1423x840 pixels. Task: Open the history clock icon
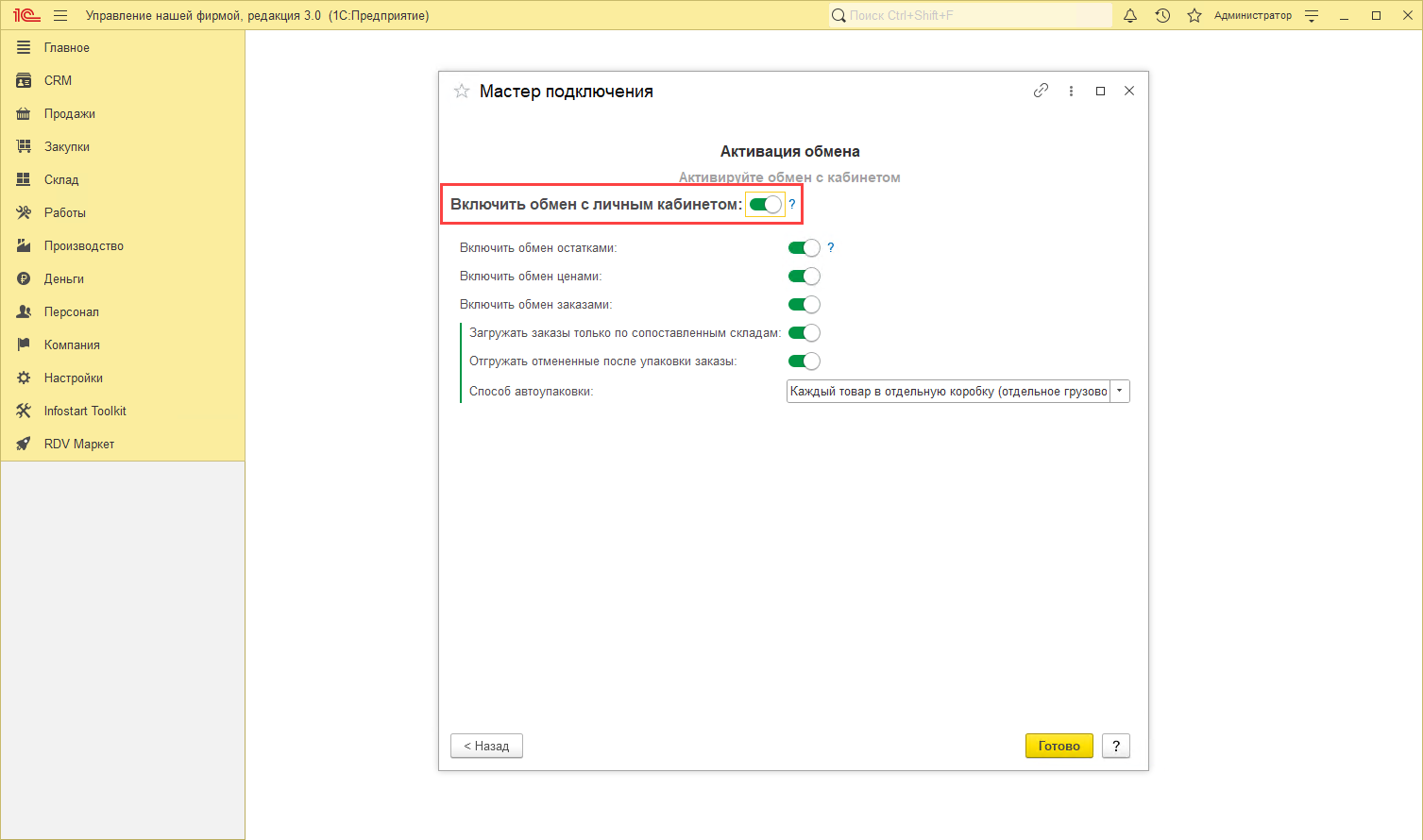pos(1162,16)
